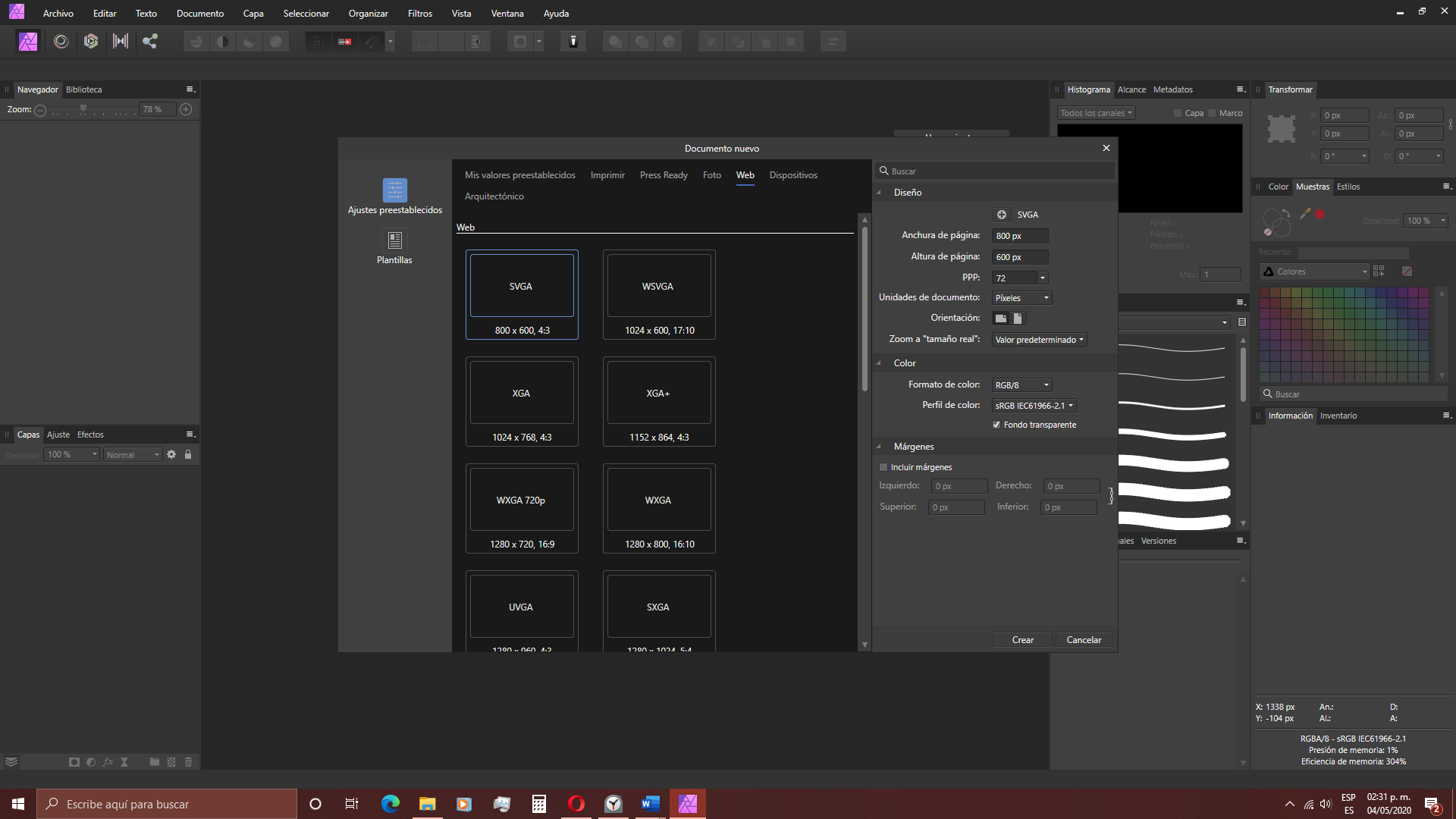This screenshot has width=1456, height=819.
Task: Open Perfil de color sRGB dropdown
Action: 1034,406
